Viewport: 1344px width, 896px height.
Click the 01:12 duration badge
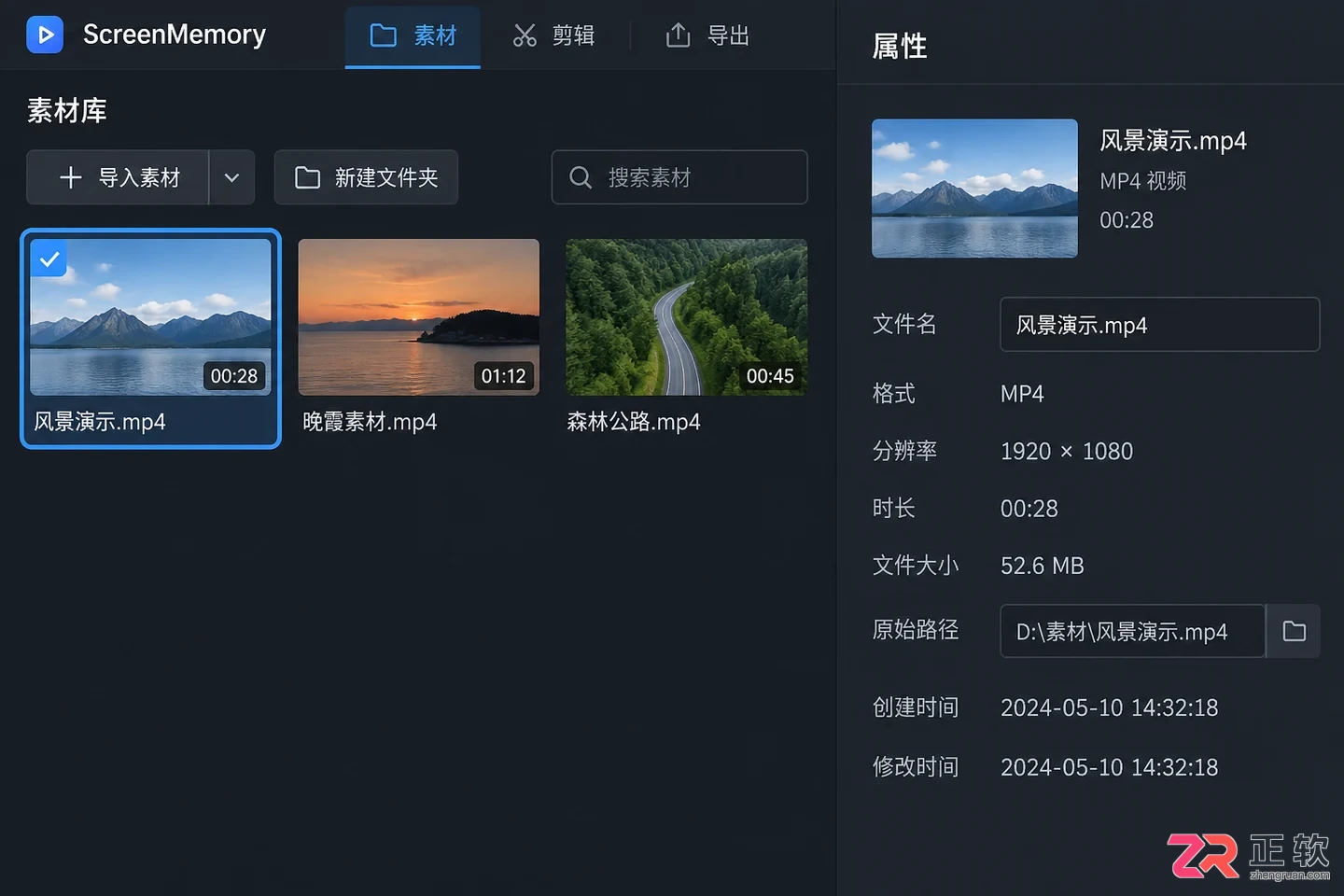(x=504, y=376)
